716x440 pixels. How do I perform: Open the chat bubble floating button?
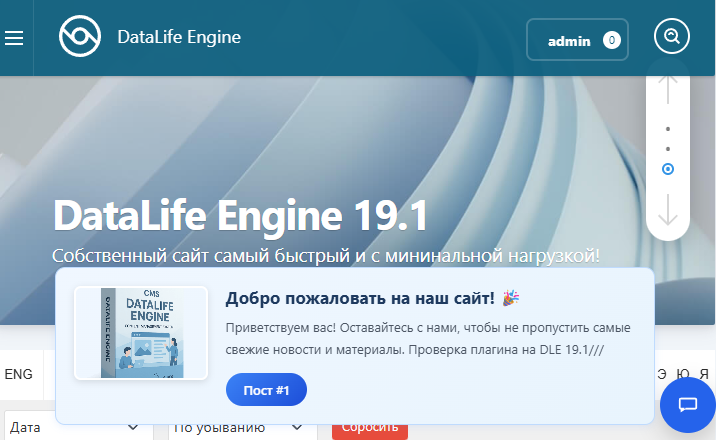tap(687, 404)
